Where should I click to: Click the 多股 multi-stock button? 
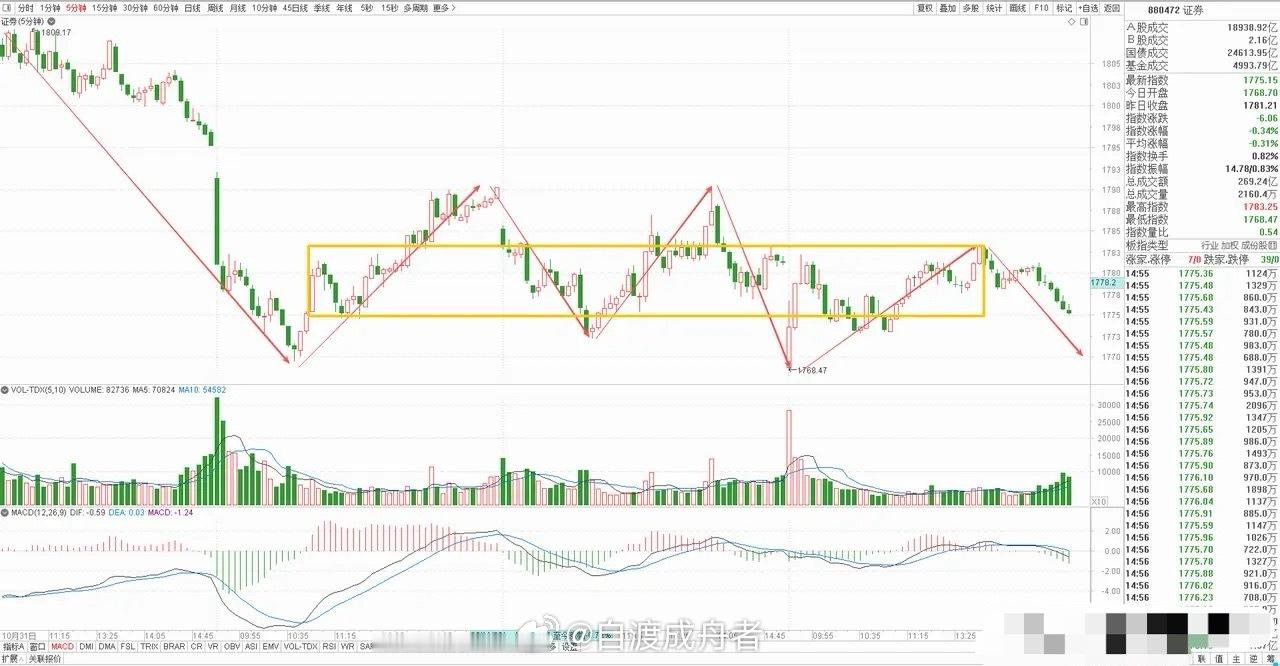coord(971,8)
